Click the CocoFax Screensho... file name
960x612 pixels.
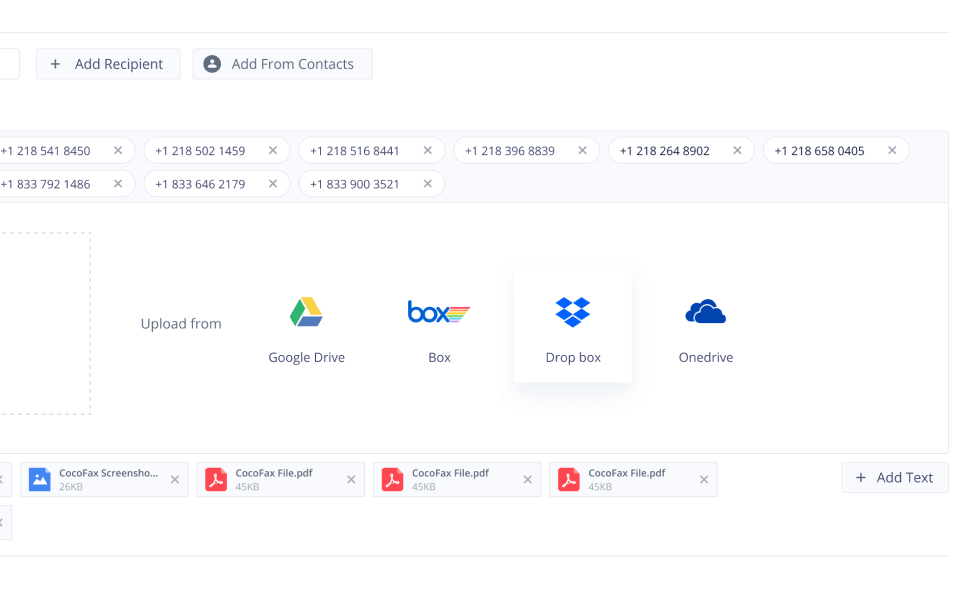(108, 473)
